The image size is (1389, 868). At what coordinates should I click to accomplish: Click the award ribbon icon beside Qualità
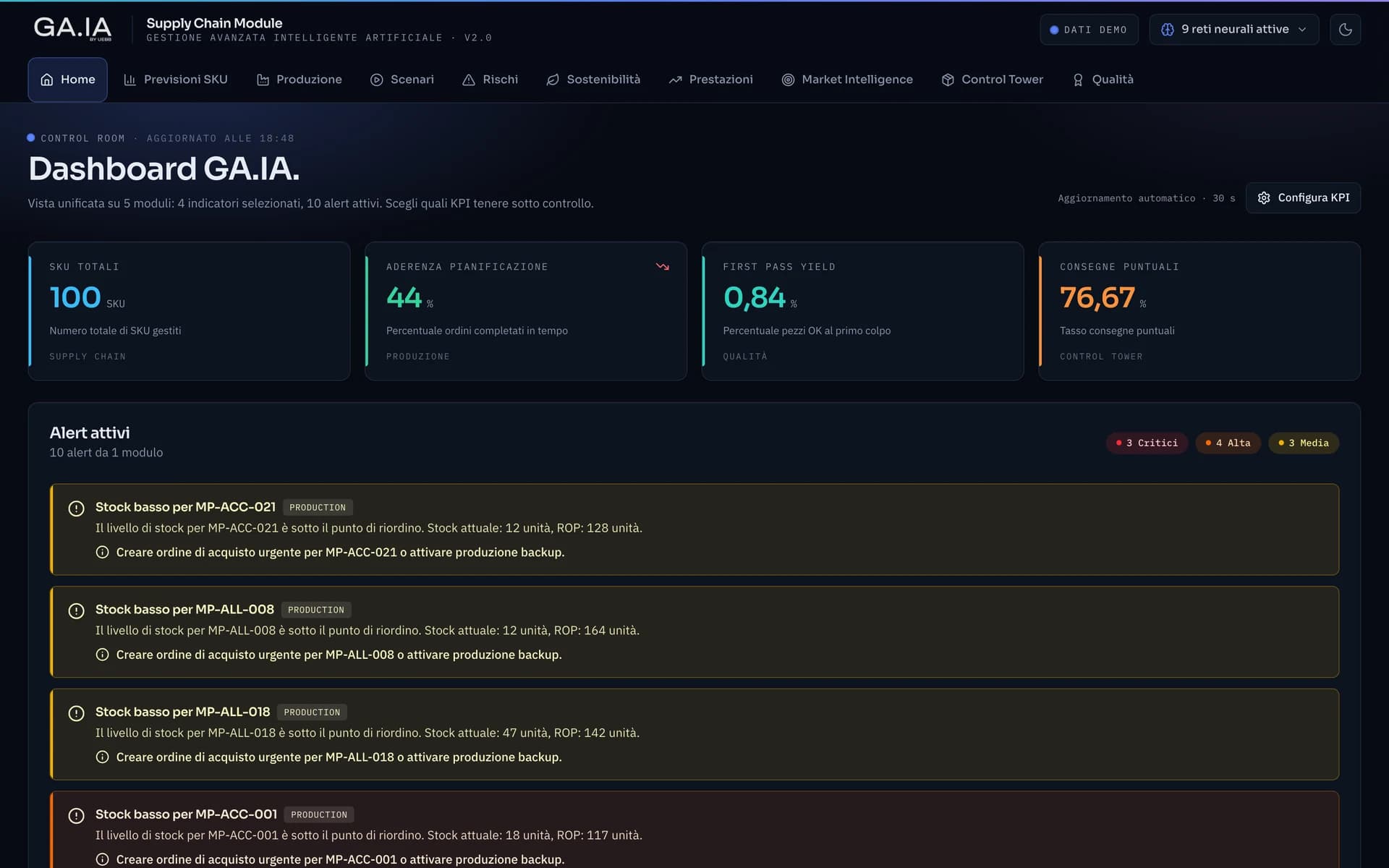(1078, 80)
